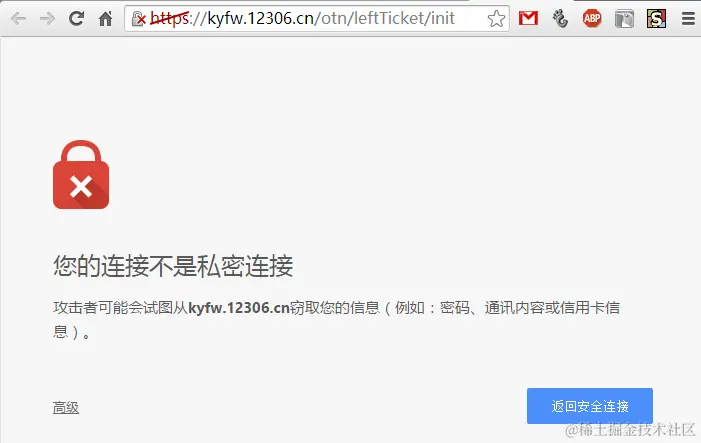Click the 返回安全连接 button
The height and width of the screenshot is (443, 701).
point(590,406)
